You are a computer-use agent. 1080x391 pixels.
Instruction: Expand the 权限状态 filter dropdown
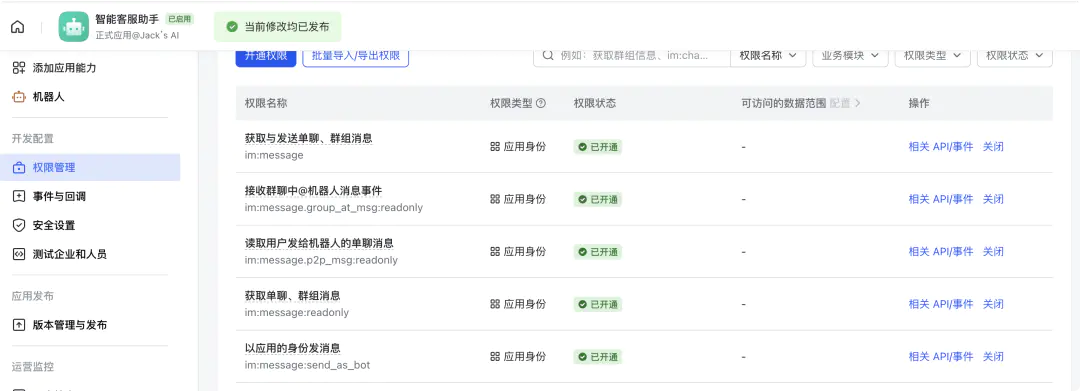pyautogui.click(x=1015, y=55)
